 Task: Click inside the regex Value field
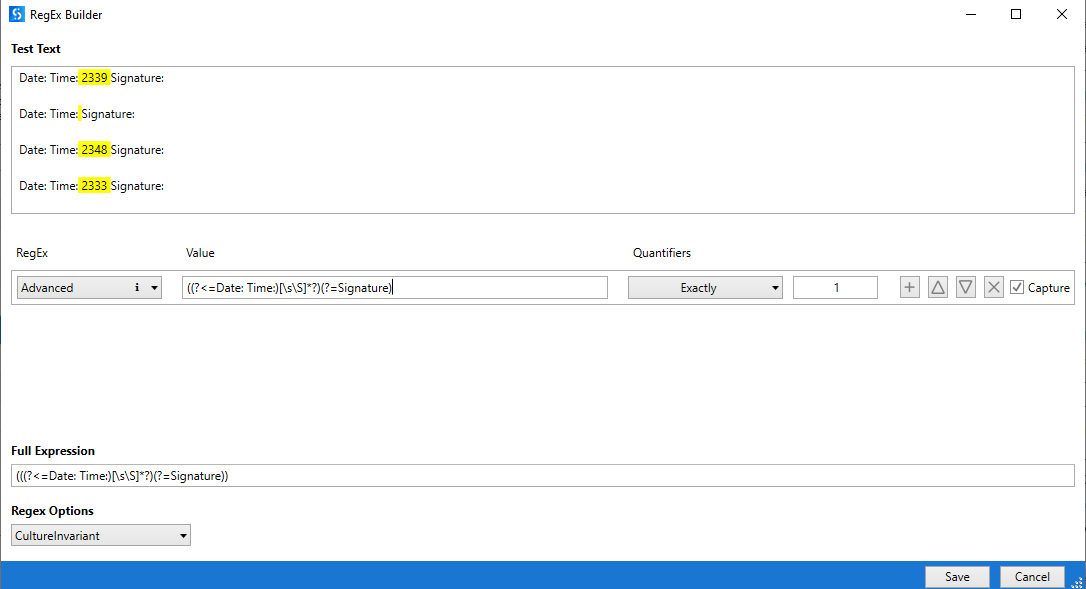(393, 287)
